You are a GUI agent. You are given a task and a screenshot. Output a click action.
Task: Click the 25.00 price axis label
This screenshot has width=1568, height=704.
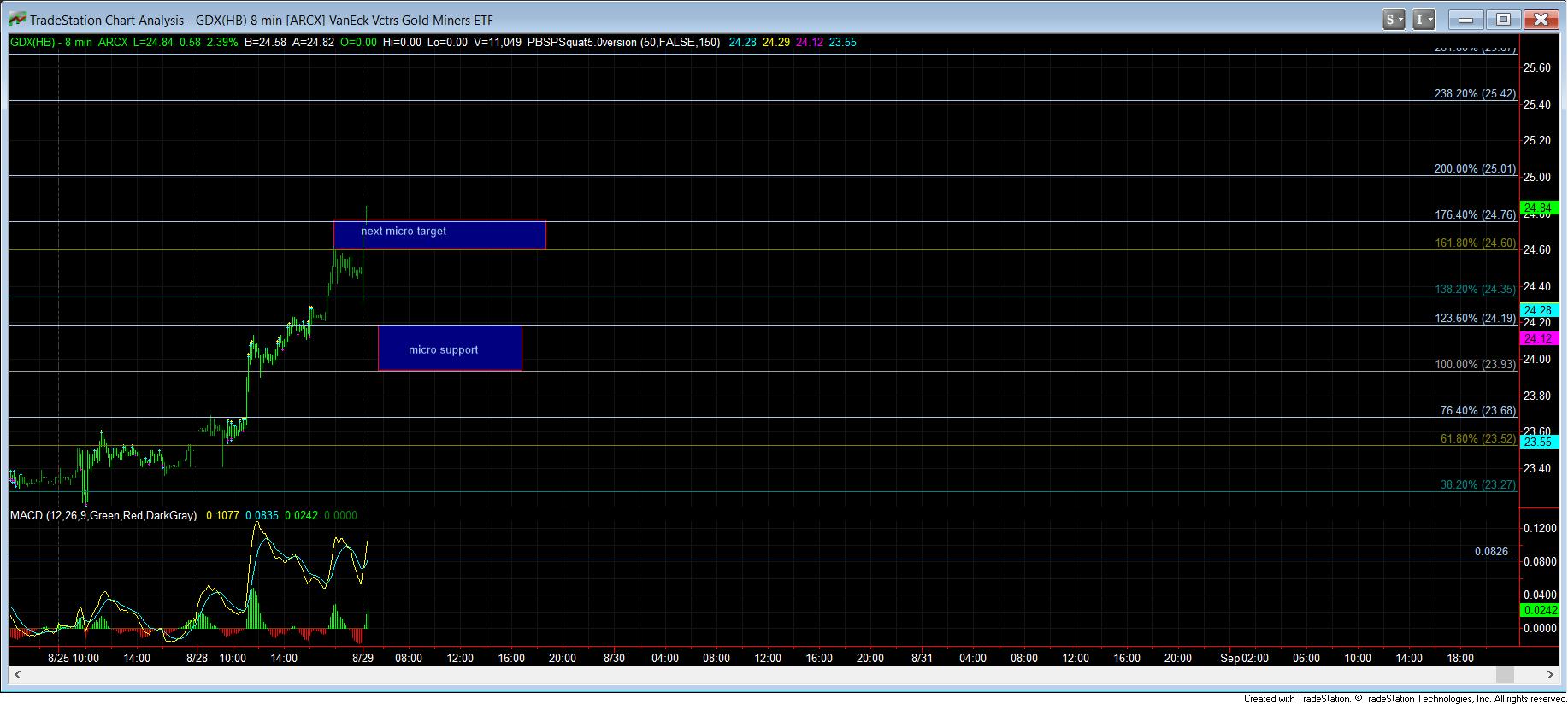pyautogui.click(x=1537, y=177)
